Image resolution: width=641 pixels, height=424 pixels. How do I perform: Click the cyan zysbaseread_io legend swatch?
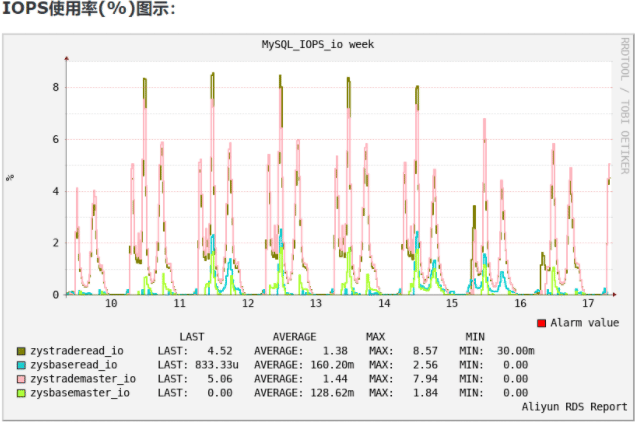pyautogui.click(x=21, y=365)
